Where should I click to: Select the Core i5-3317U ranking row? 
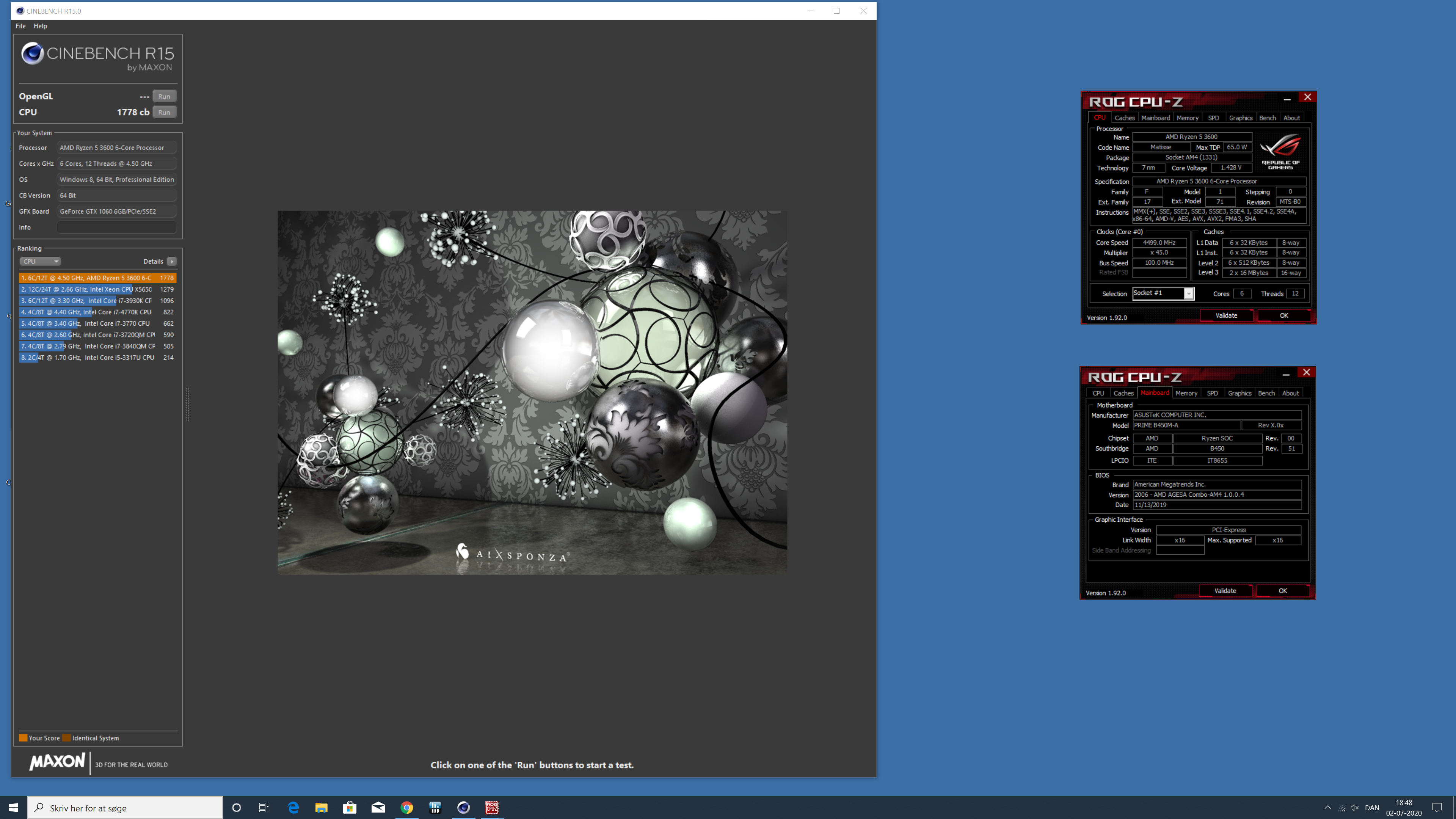coord(97,357)
